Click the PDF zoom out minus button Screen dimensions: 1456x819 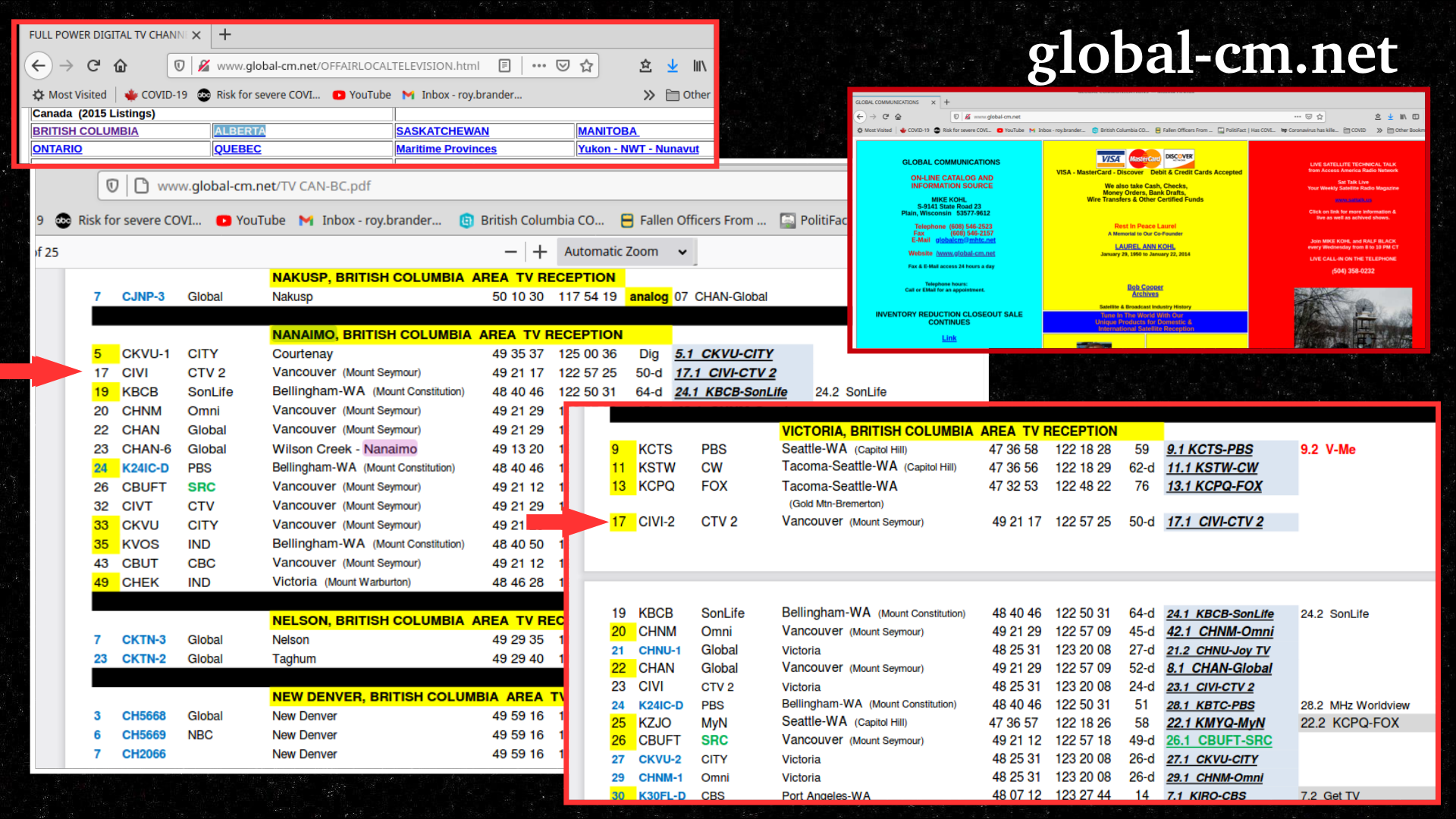(x=510, y=252)
